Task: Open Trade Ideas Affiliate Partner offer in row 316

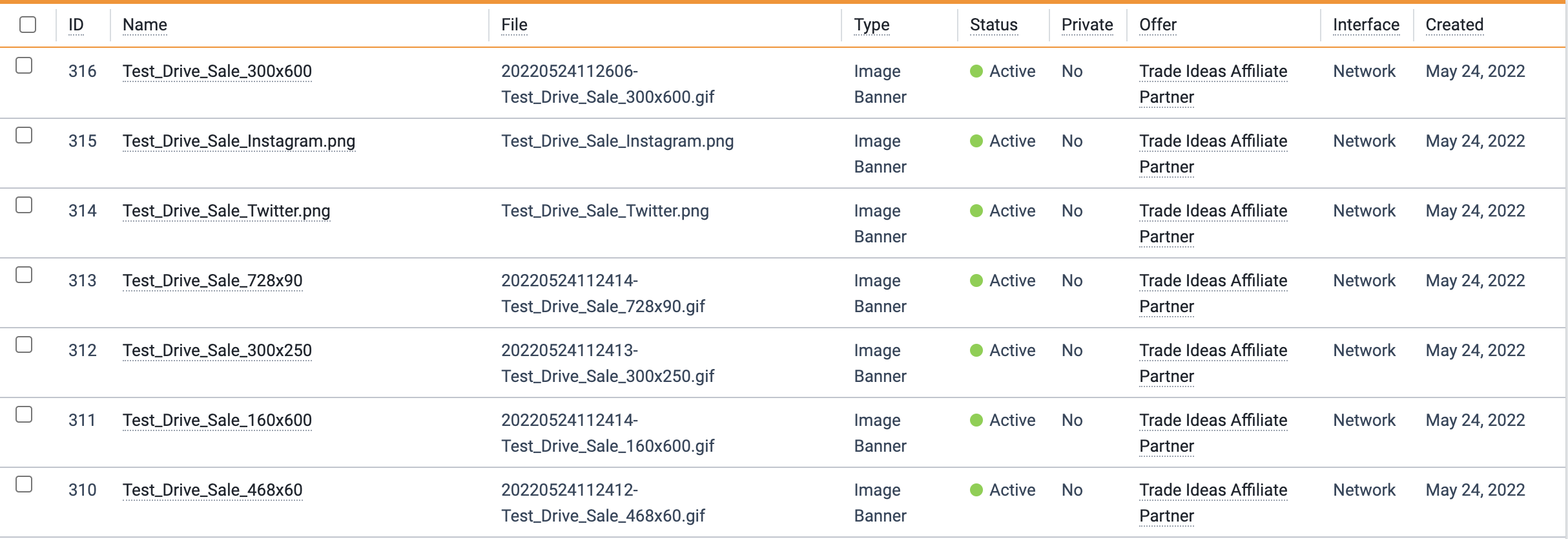Action: [1213, 84]
